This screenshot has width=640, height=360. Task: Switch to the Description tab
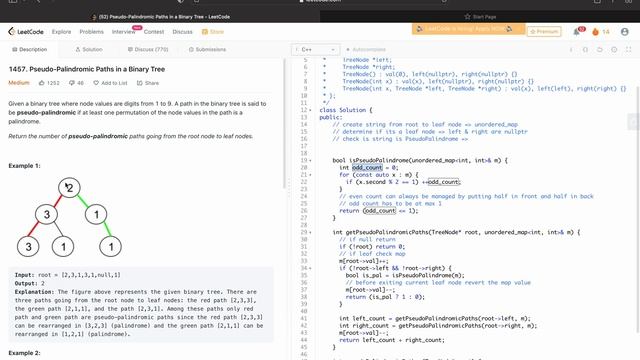[x=29, y=49]
